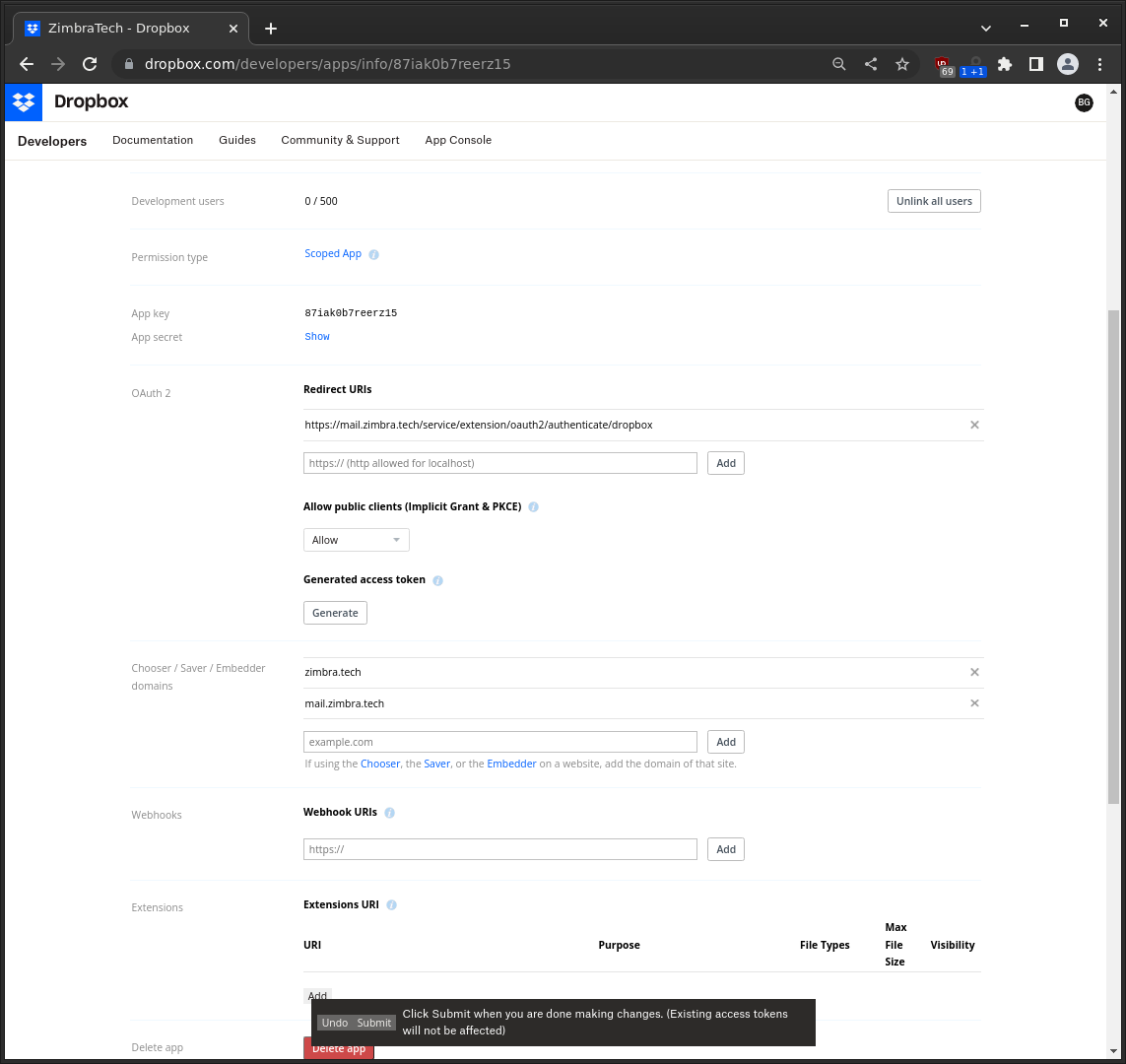Click the Webhook URIs https:// input field
The width and height of the screenshot is (1126, 1064).
[499, 849]
